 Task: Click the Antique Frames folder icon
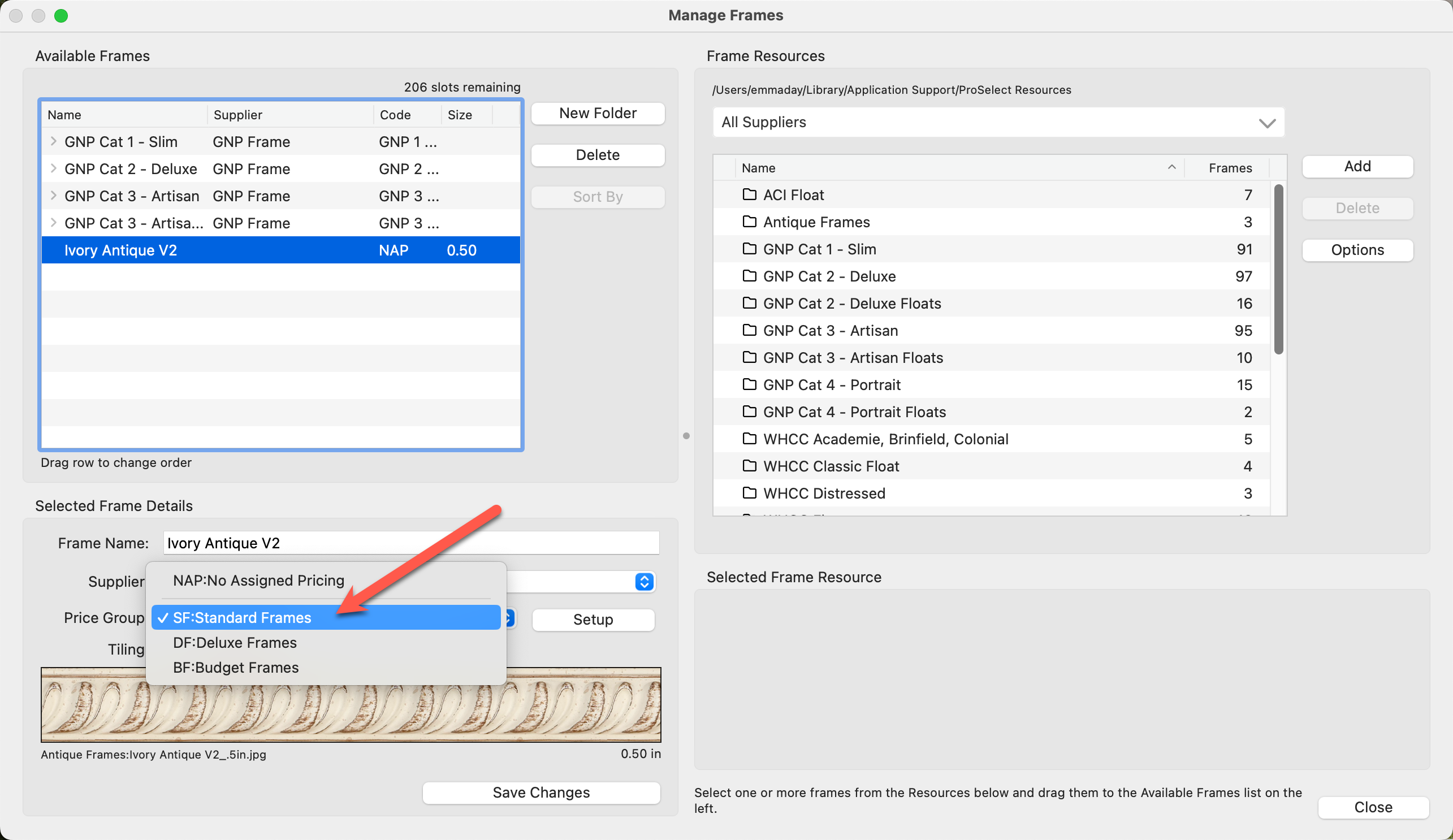pyautogui.click(x=749, y=222)
